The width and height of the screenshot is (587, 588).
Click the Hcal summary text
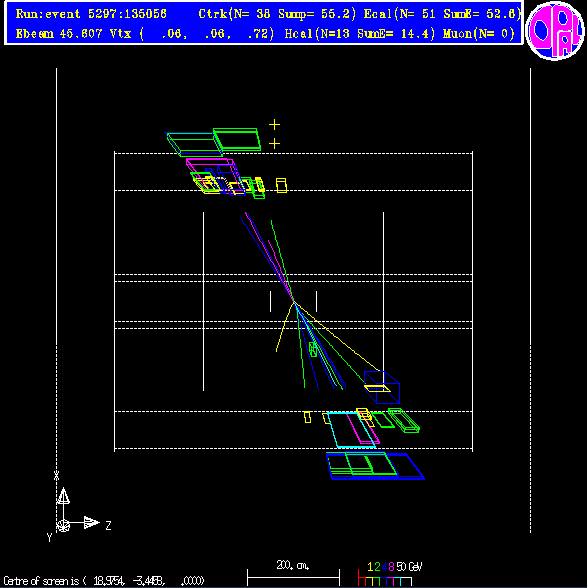point(360,34)
